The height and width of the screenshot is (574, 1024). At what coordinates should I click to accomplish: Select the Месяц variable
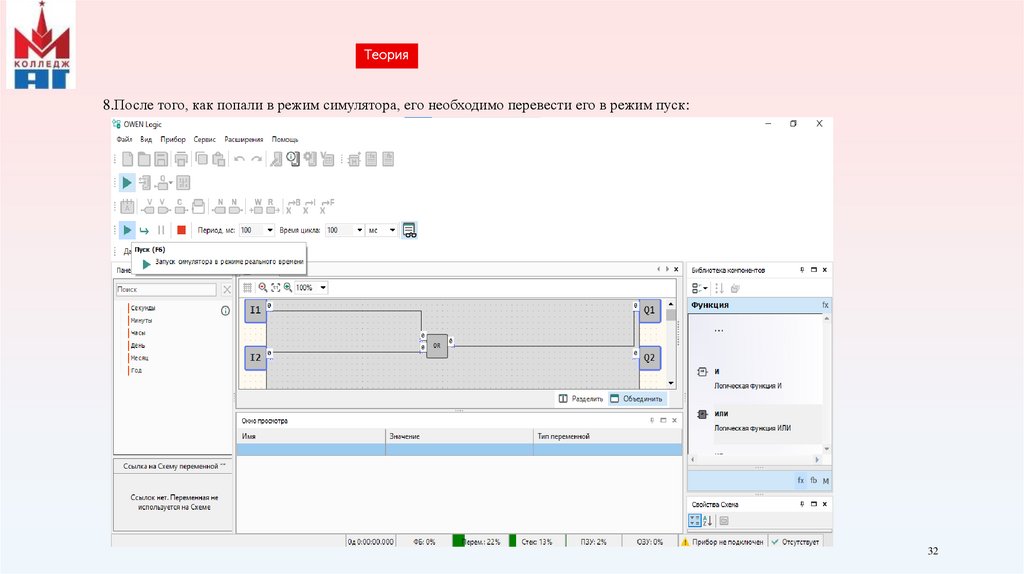[x=139, y=358]
